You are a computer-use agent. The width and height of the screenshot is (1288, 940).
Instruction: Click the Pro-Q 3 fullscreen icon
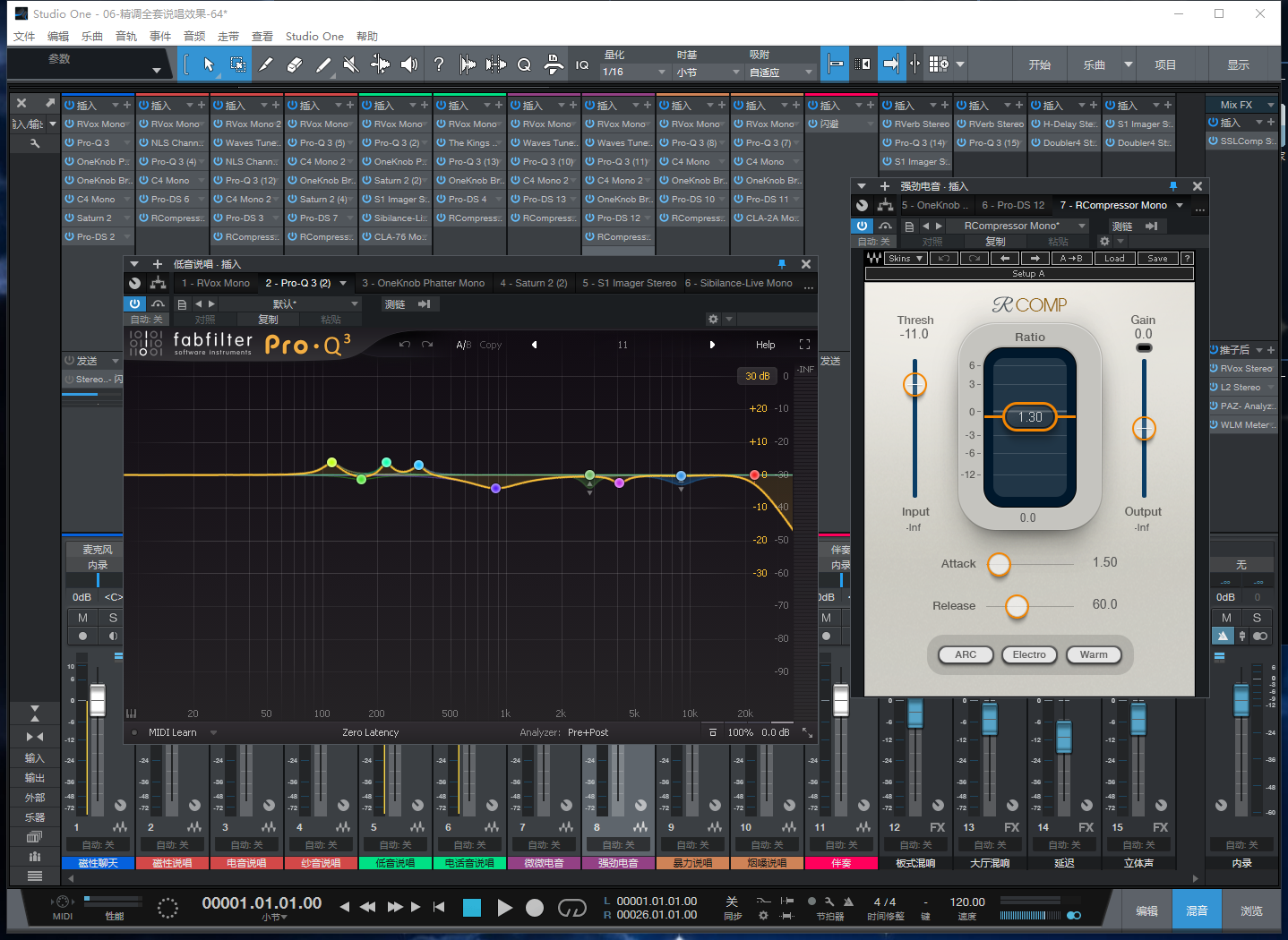804,345
